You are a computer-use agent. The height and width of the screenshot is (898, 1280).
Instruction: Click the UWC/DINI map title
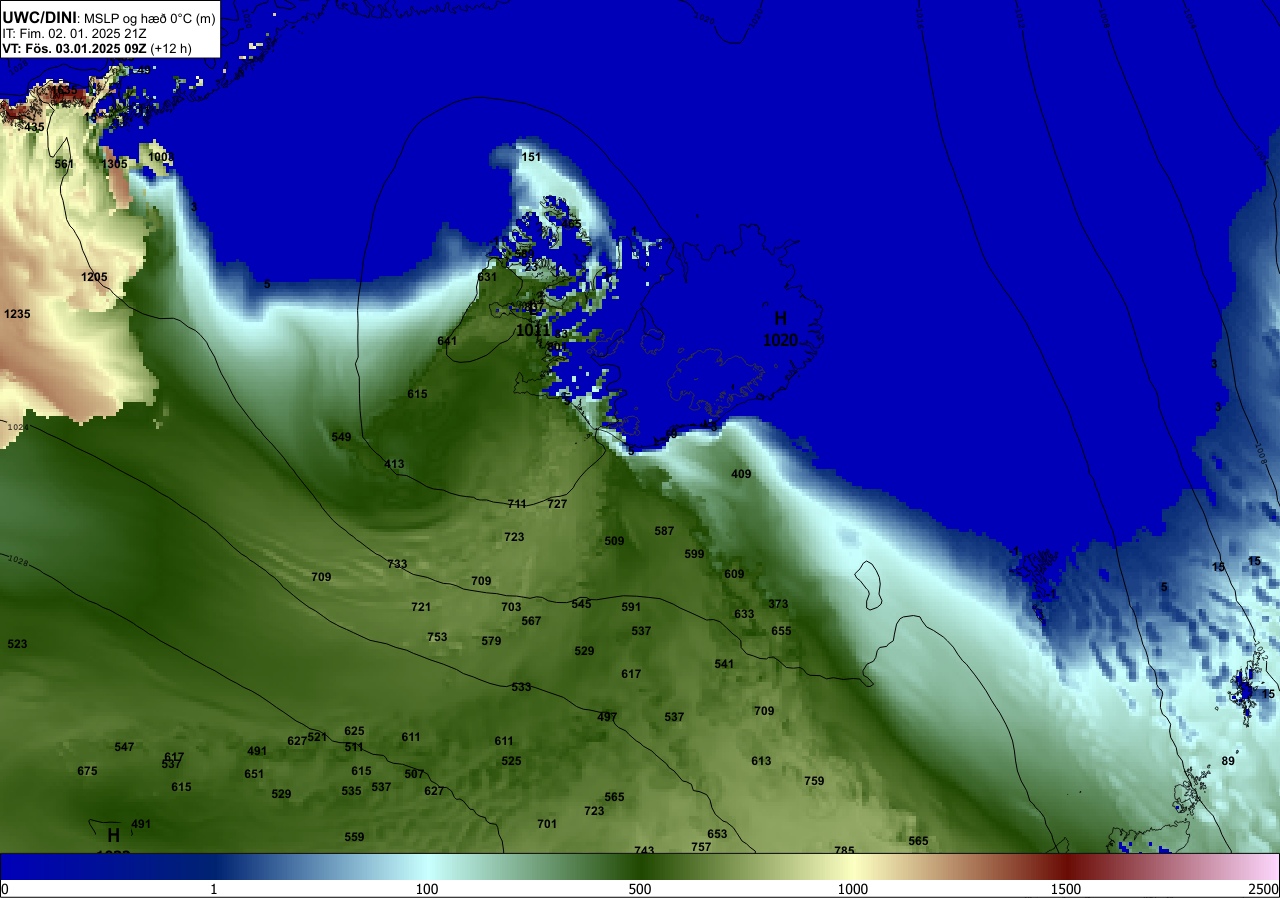click(109, 17)
